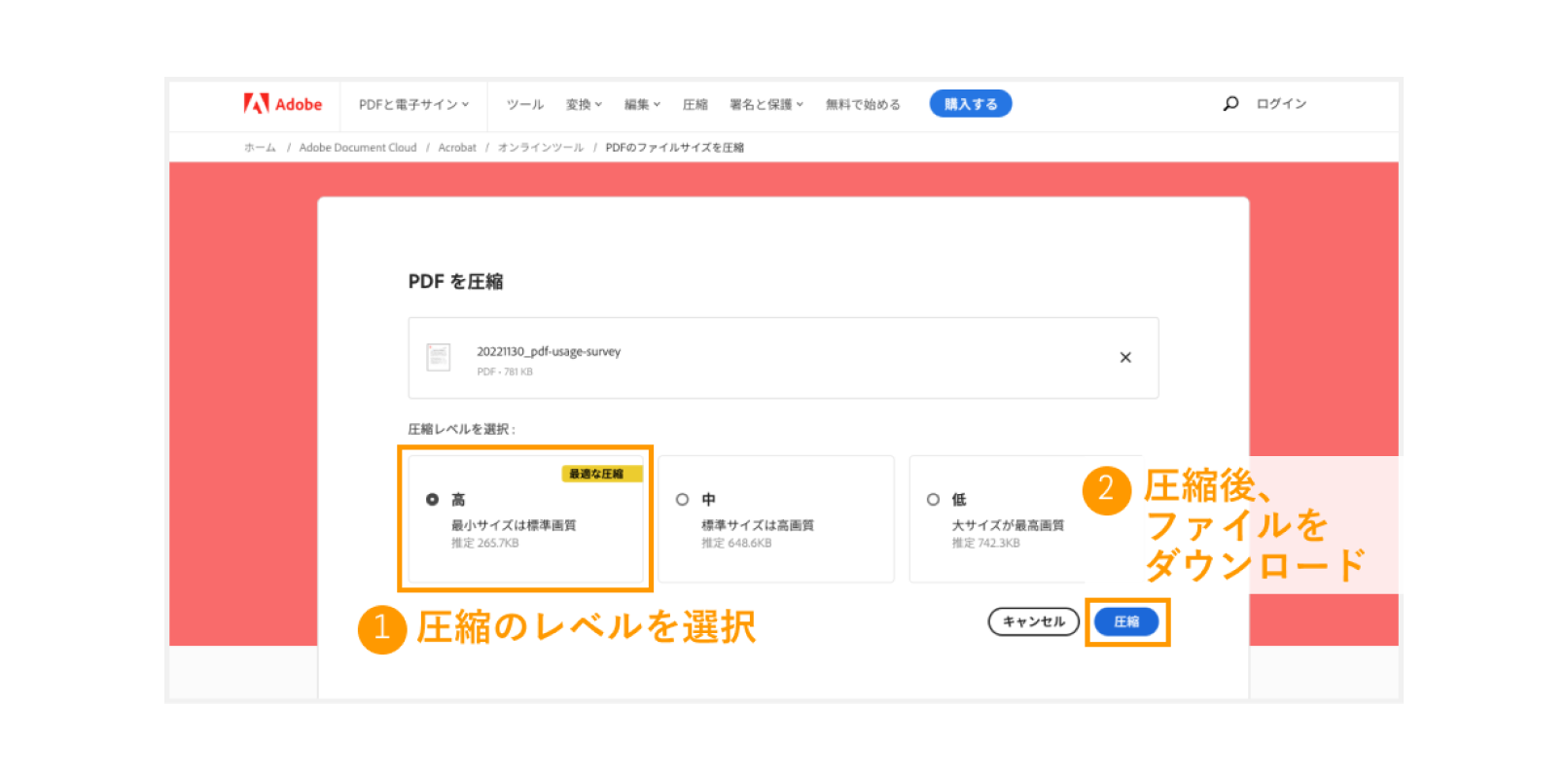Screen dimensions: 1568x778
Task: Select the 中 compression level radio button
Action: coord(682,500)
